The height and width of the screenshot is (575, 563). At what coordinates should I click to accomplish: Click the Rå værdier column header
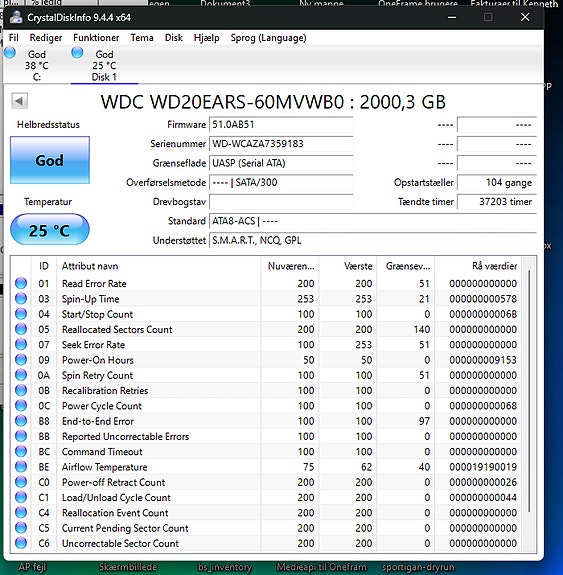(478, 266)
